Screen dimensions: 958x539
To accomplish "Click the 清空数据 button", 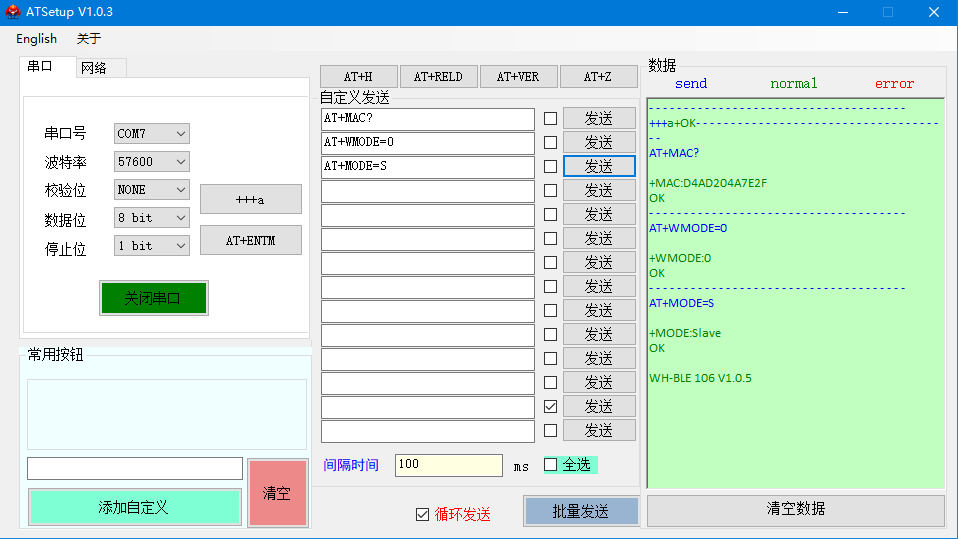I will (x=795, y=509).
